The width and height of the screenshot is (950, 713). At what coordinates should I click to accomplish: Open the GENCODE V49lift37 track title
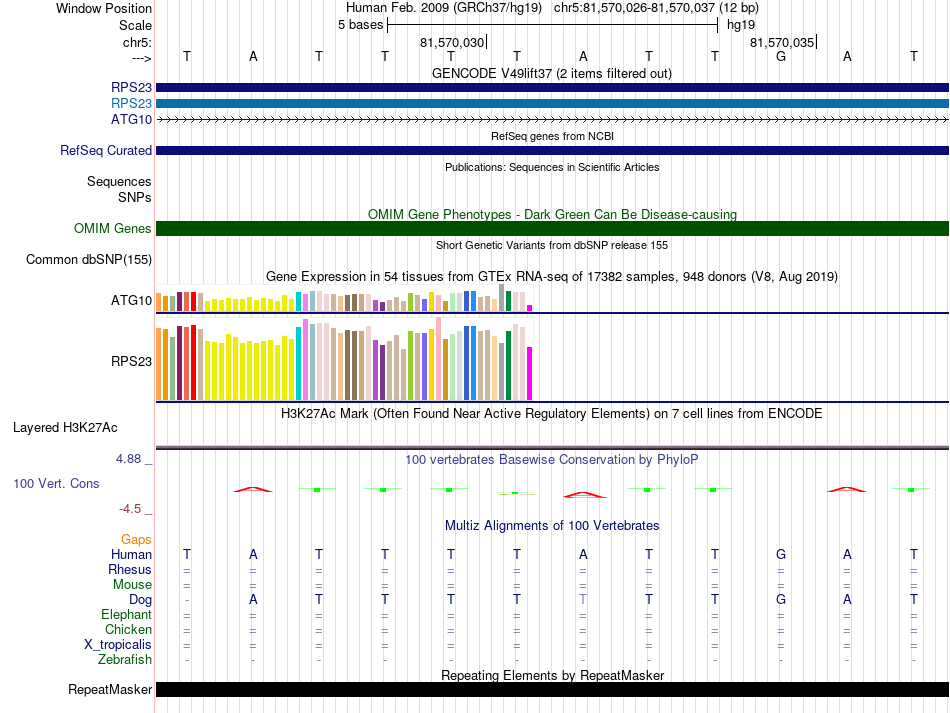coord(552,73)
